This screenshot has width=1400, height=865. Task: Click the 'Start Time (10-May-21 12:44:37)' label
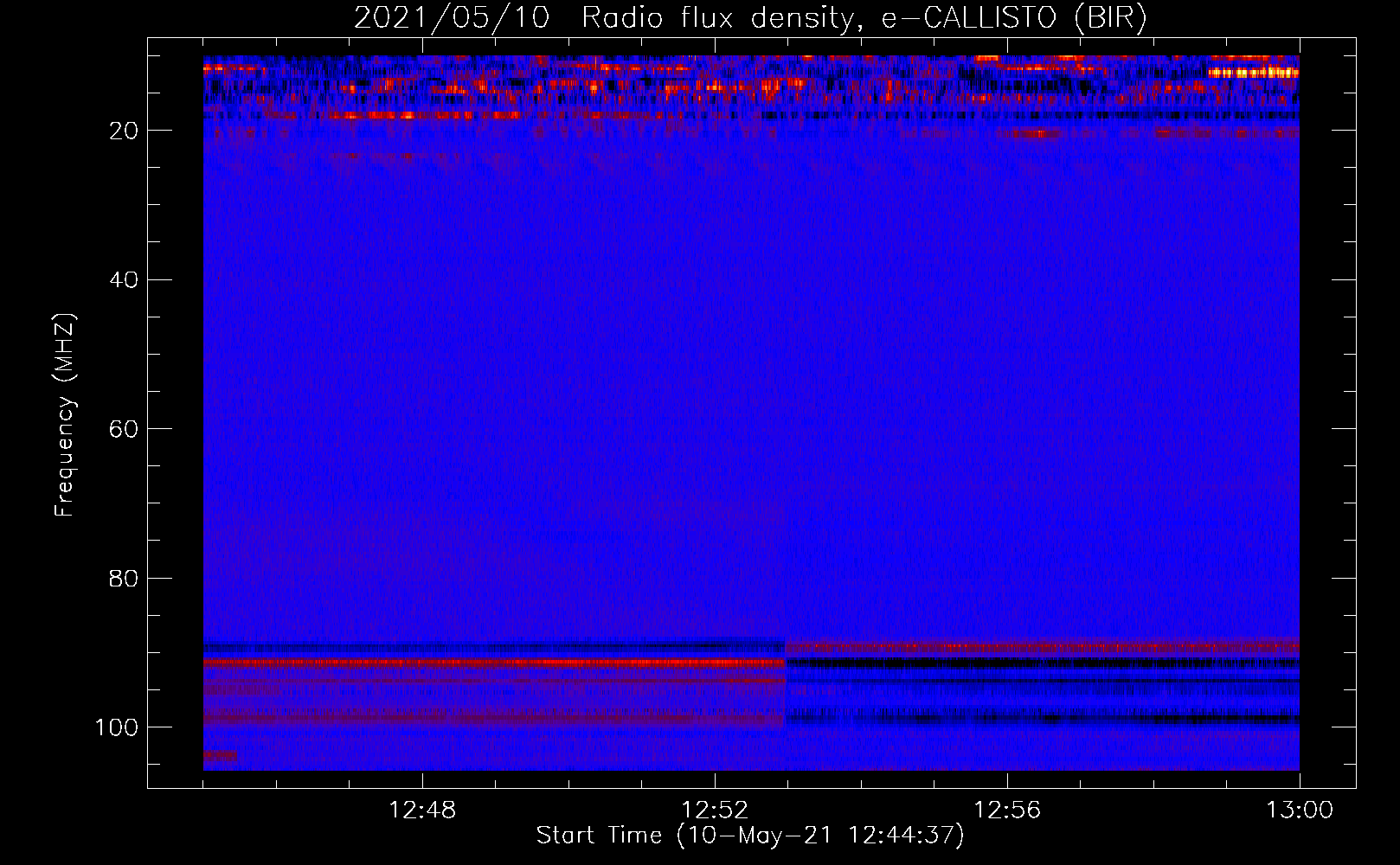[750, 835]
